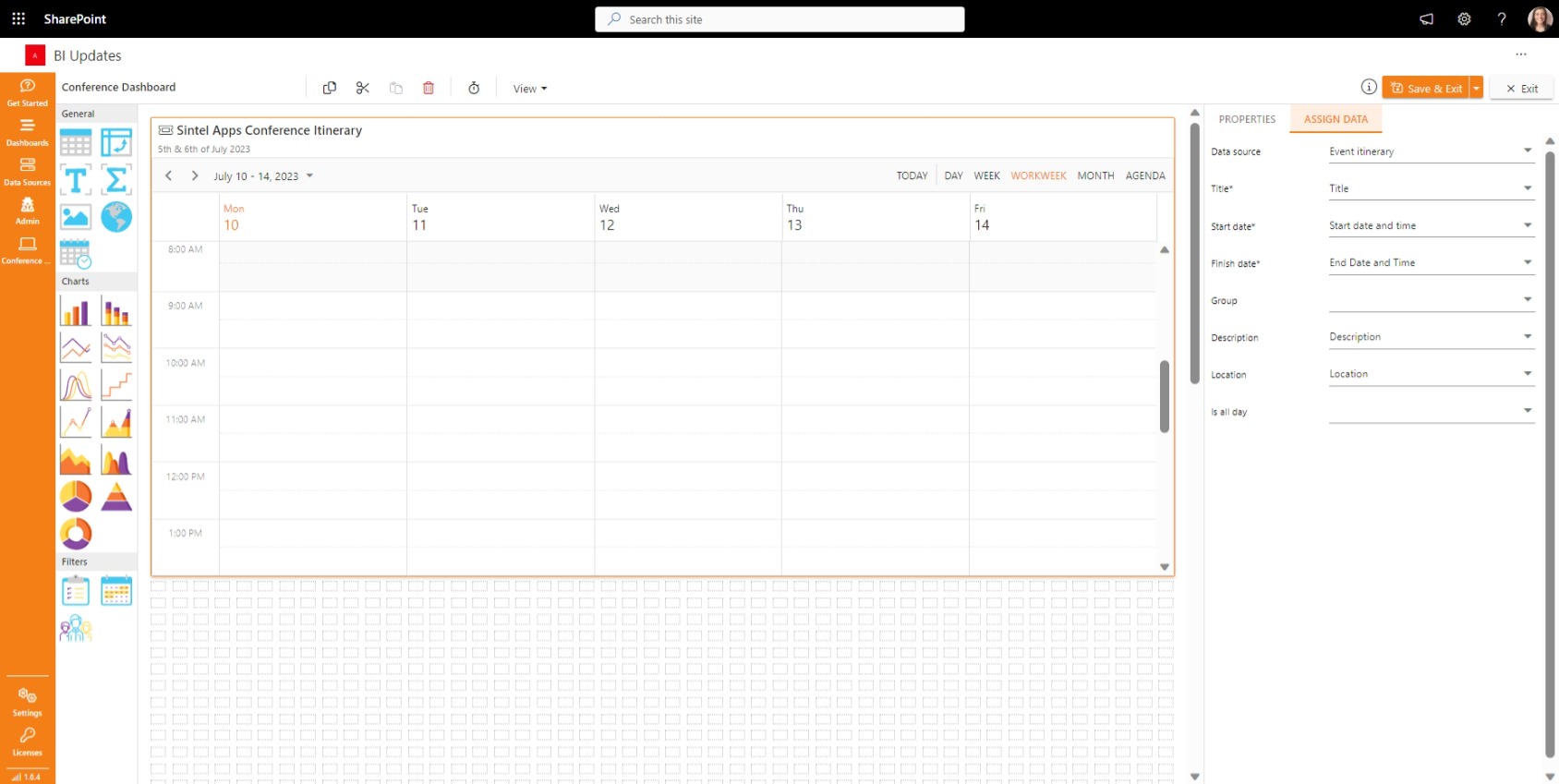The width and height of the screenshot is (1559, 784).
Task: Select the donut chart widget
Action: (x=76, y=533)
